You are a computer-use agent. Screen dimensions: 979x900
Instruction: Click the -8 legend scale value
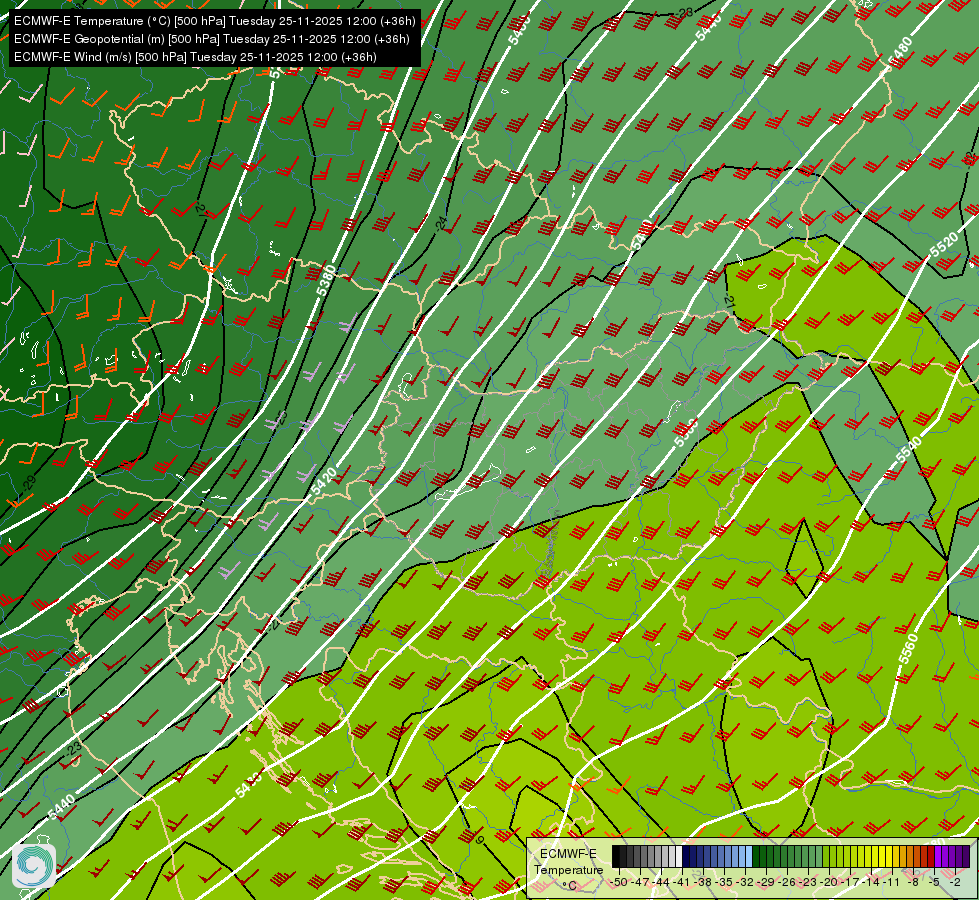[913, 882]
